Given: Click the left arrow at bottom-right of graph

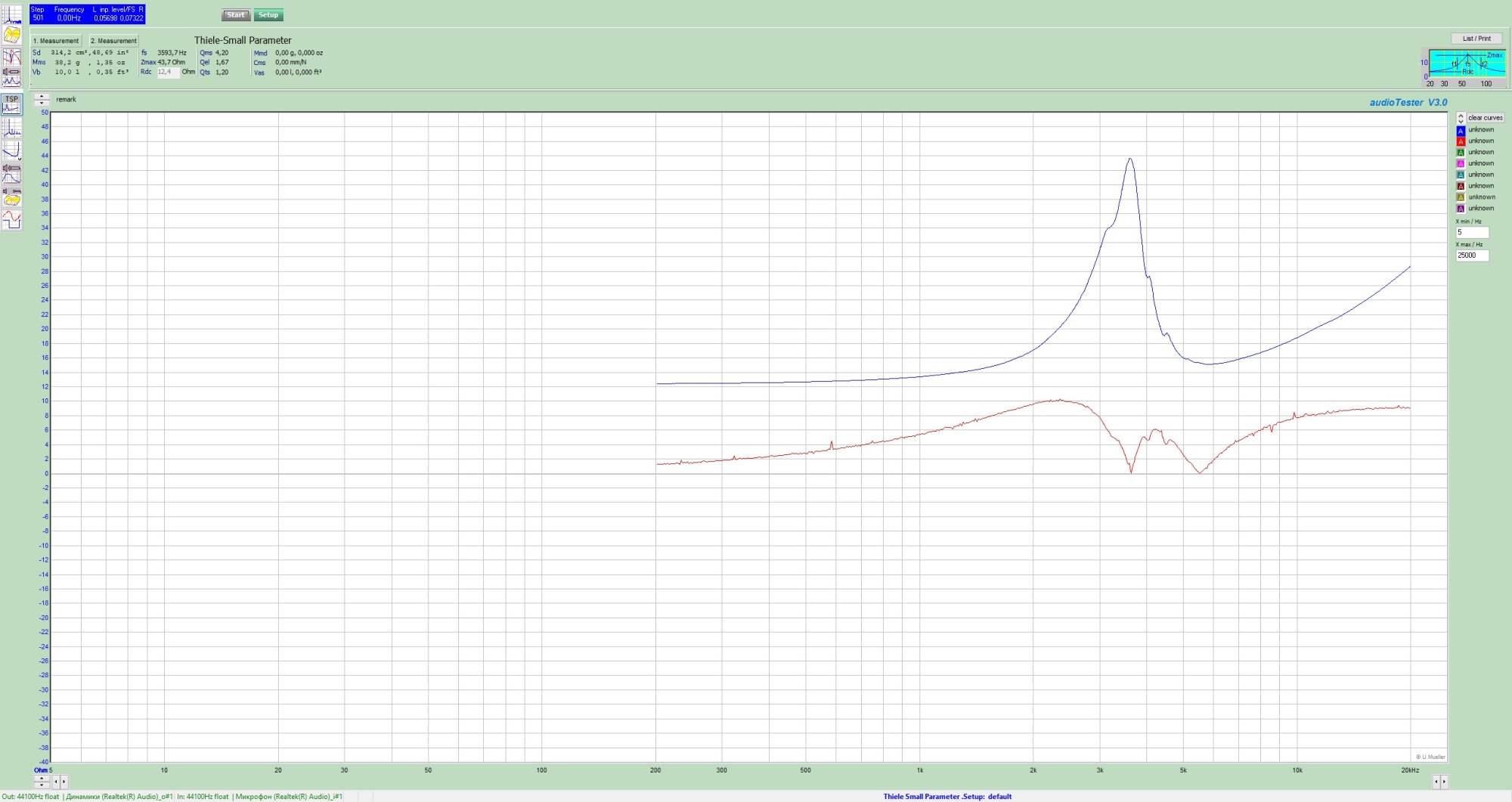Looking at the screenshot, I should tap(1436, 782).
